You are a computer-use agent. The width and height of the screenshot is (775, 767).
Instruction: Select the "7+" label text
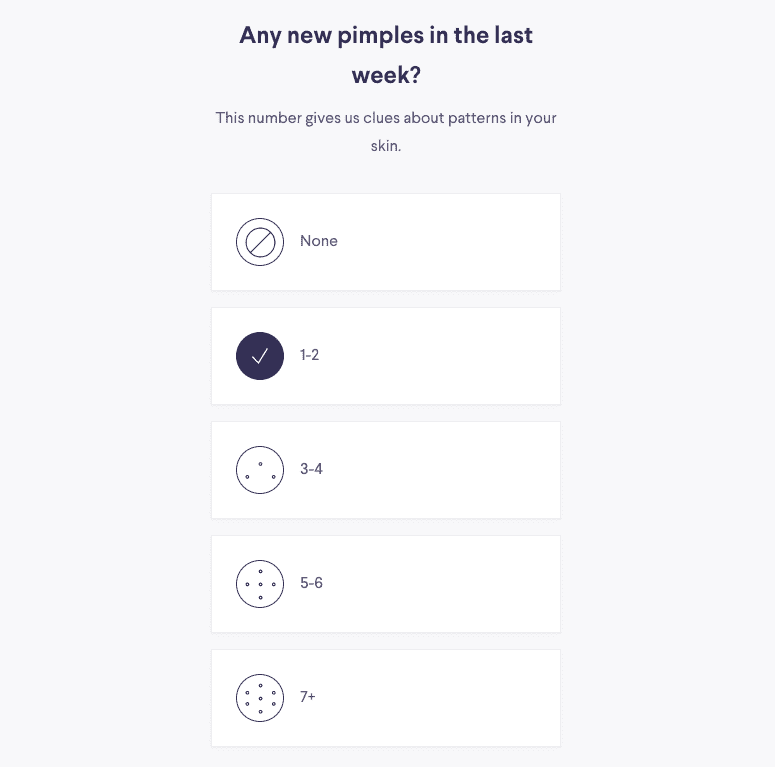pos(308,697)
